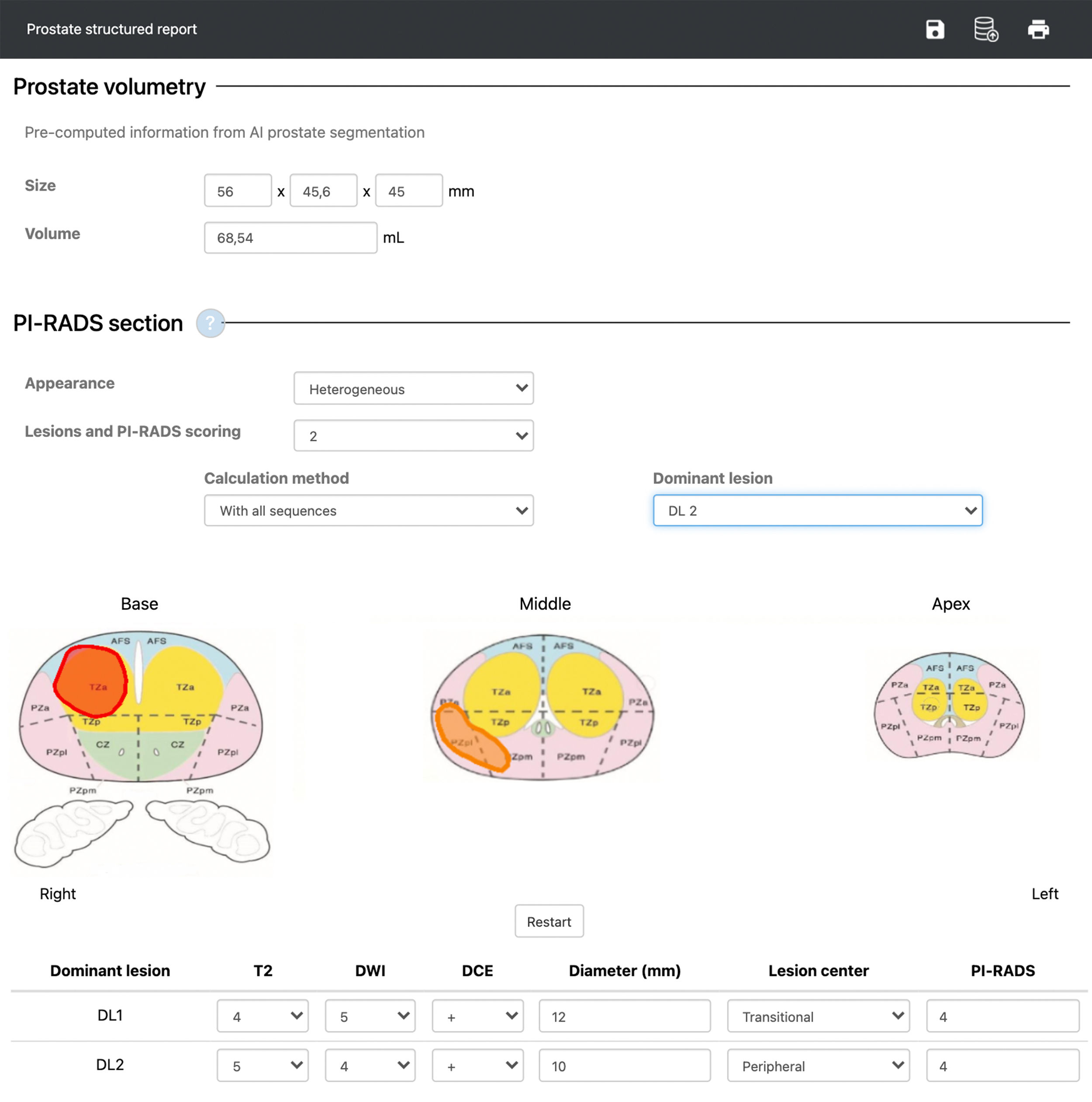Open the Appearance dropdown showing Heterogeneous
The image size is (1092, 1102).
coord(414,388)
